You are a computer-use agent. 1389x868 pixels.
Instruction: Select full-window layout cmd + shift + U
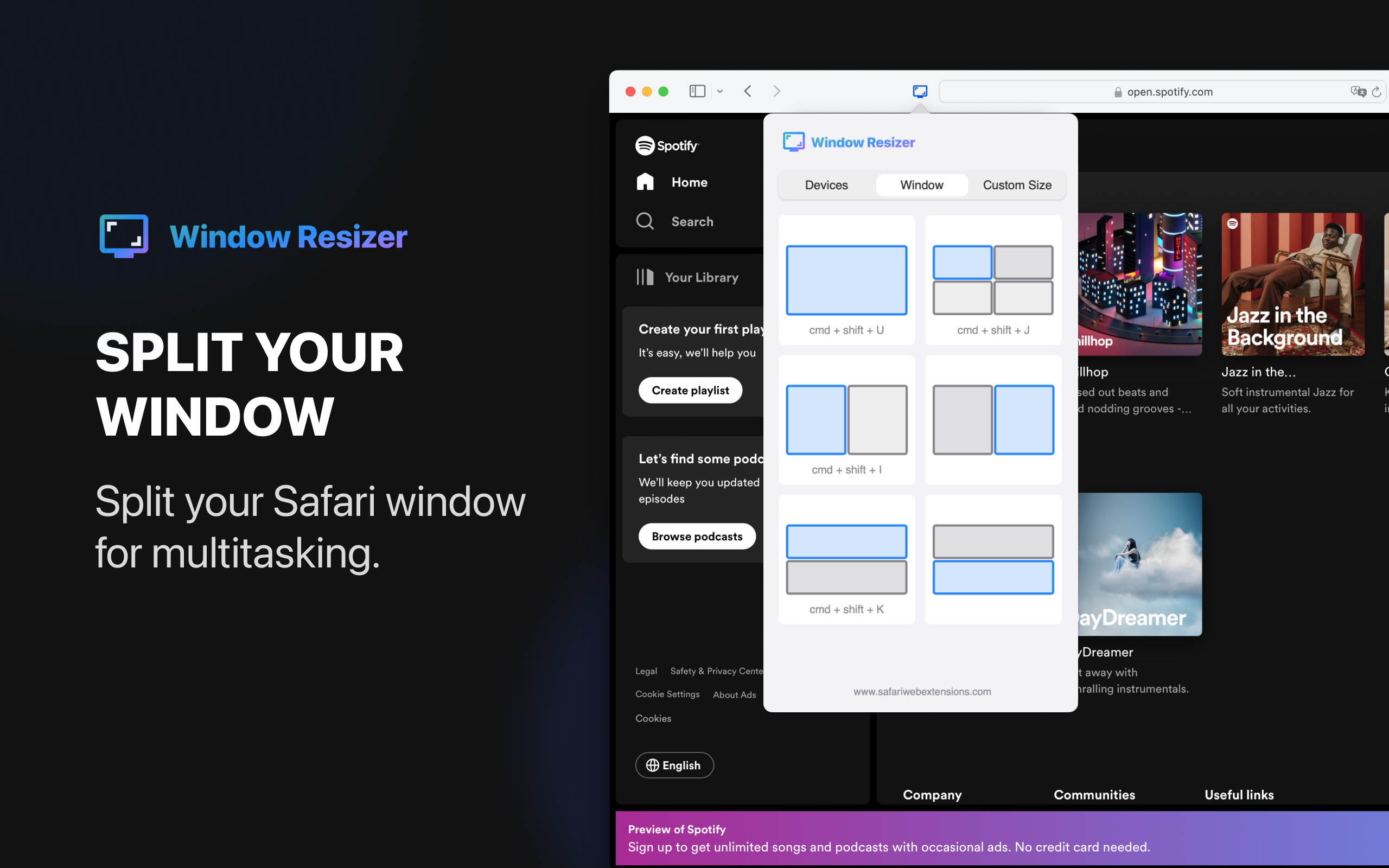[x=846, y=280]
